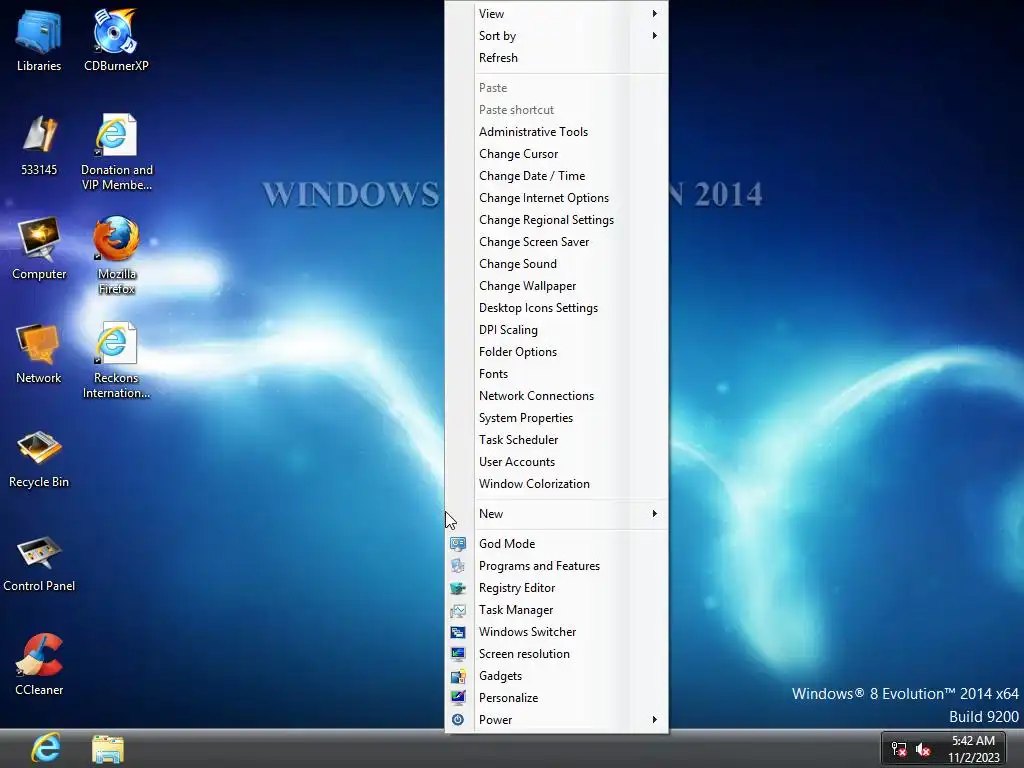Click the Gadgets menu icon
The width and height of the screenshot is (1024, 768).
[458, 677]
